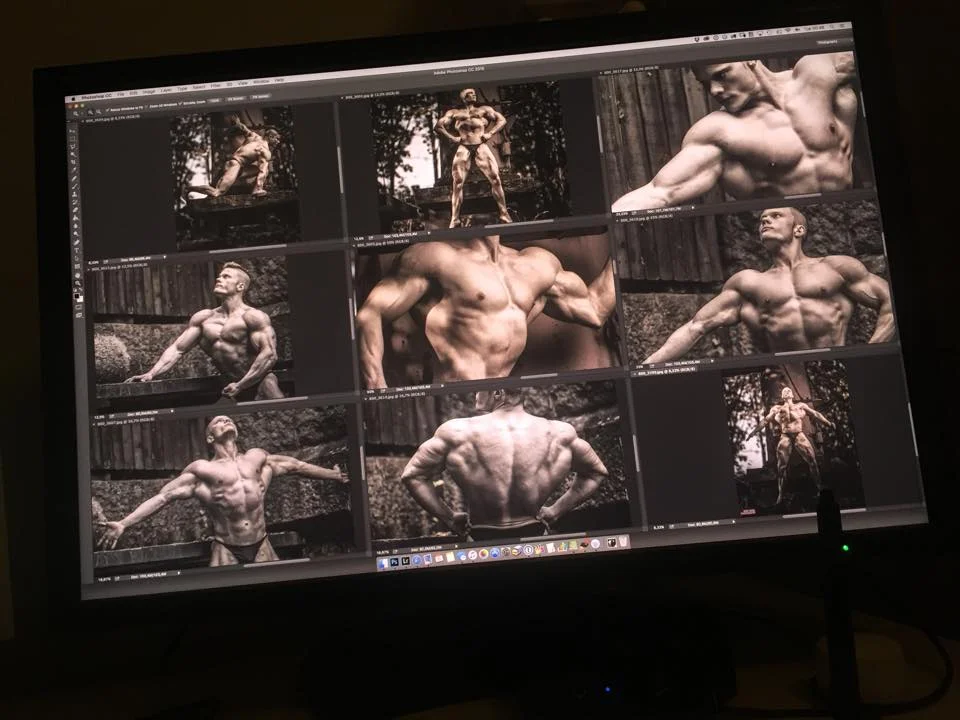Open Photoshop from the macOS Dock

[393, 562]
